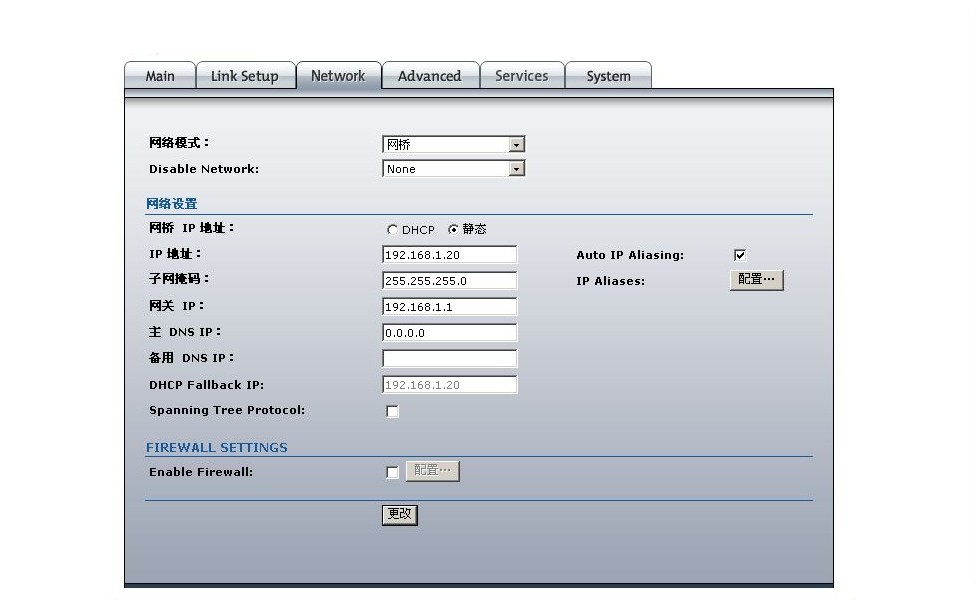This screenshot has height=600, width=976.
Task: Select the 静态 radio button
Action: coord(453,230)
